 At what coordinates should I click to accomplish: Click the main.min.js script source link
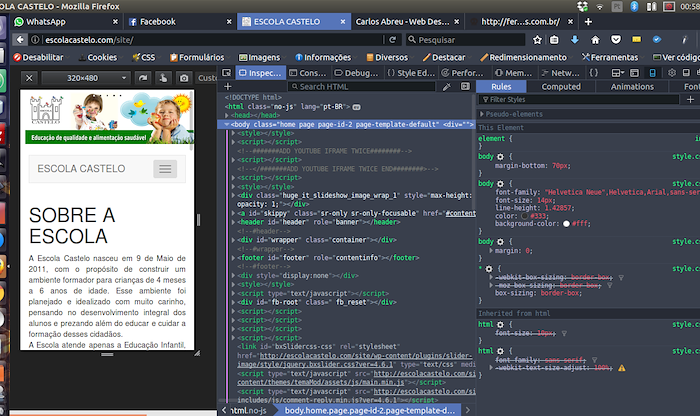(321, 382)
